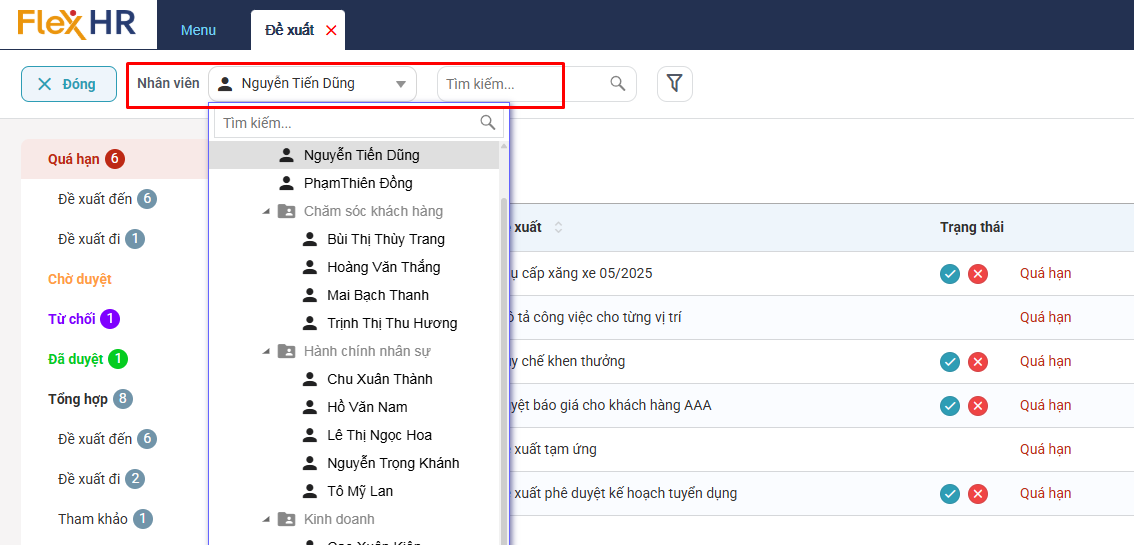The width and height of the screenshot is (1134, 545).
Task: Click the search field inside employee dropdown list
Action: 359,123
